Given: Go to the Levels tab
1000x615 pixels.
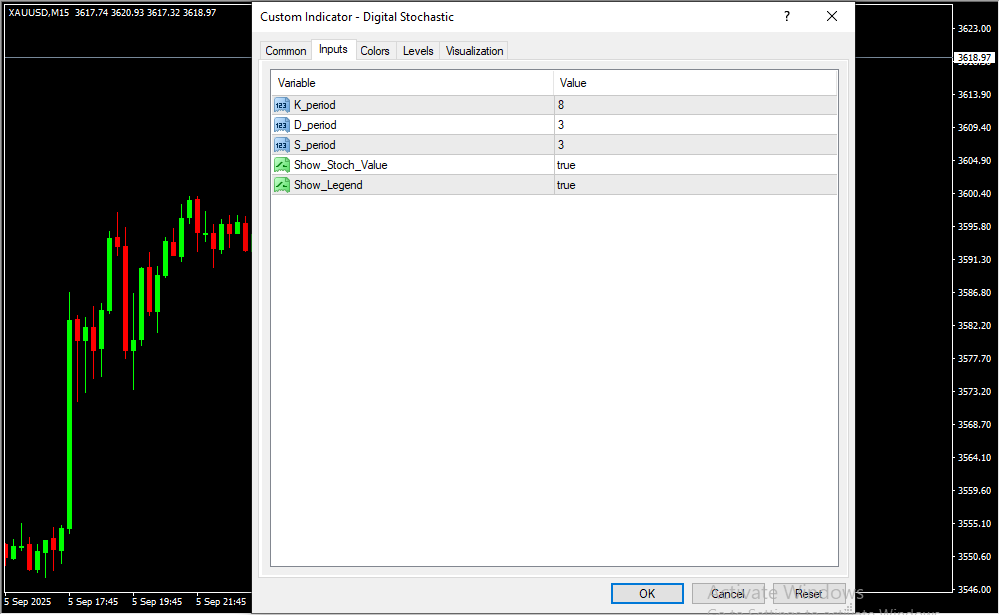Looking at the screenshot, I should [x=418, y=51].
